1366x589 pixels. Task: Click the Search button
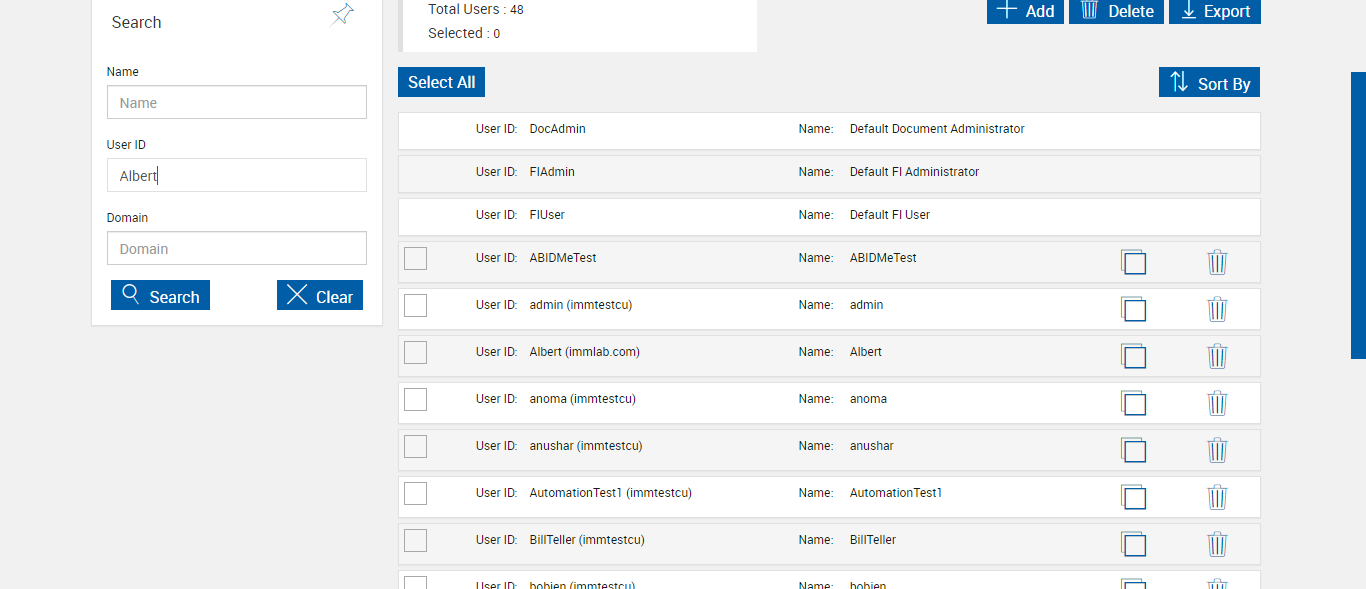(x=160, y=296)
